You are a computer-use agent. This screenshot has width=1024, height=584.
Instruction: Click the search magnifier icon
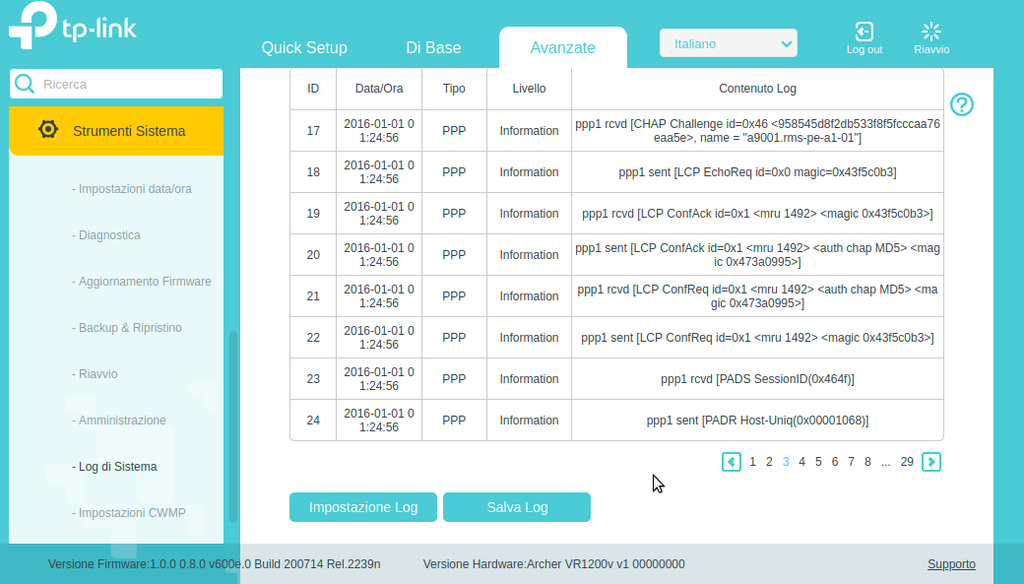point(25,84)
